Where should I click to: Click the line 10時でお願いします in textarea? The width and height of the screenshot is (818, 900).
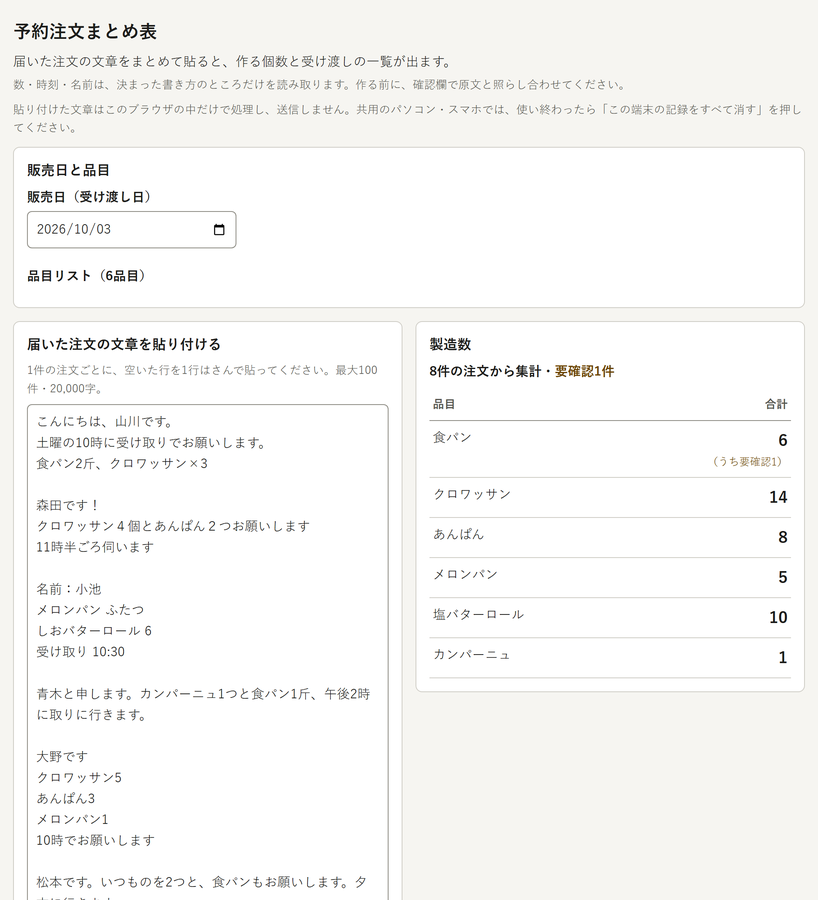click(x=95, y=841)
